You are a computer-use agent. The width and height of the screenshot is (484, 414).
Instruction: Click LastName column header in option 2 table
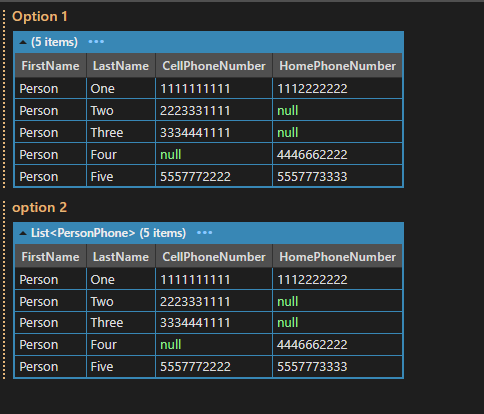tap(121, 257)
